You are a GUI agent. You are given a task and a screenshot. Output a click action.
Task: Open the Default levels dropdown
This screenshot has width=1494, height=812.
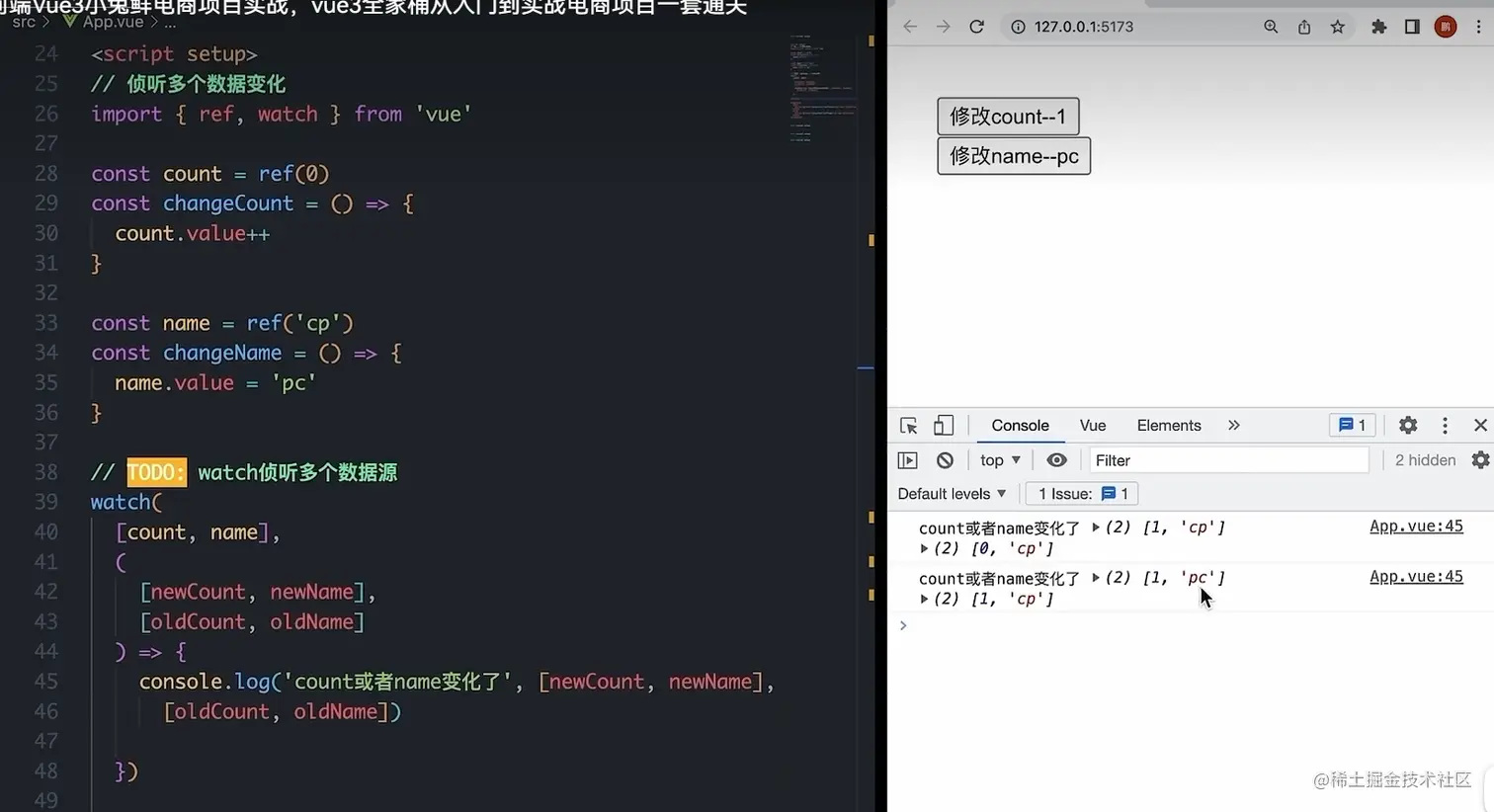click(x=952, y=494)
